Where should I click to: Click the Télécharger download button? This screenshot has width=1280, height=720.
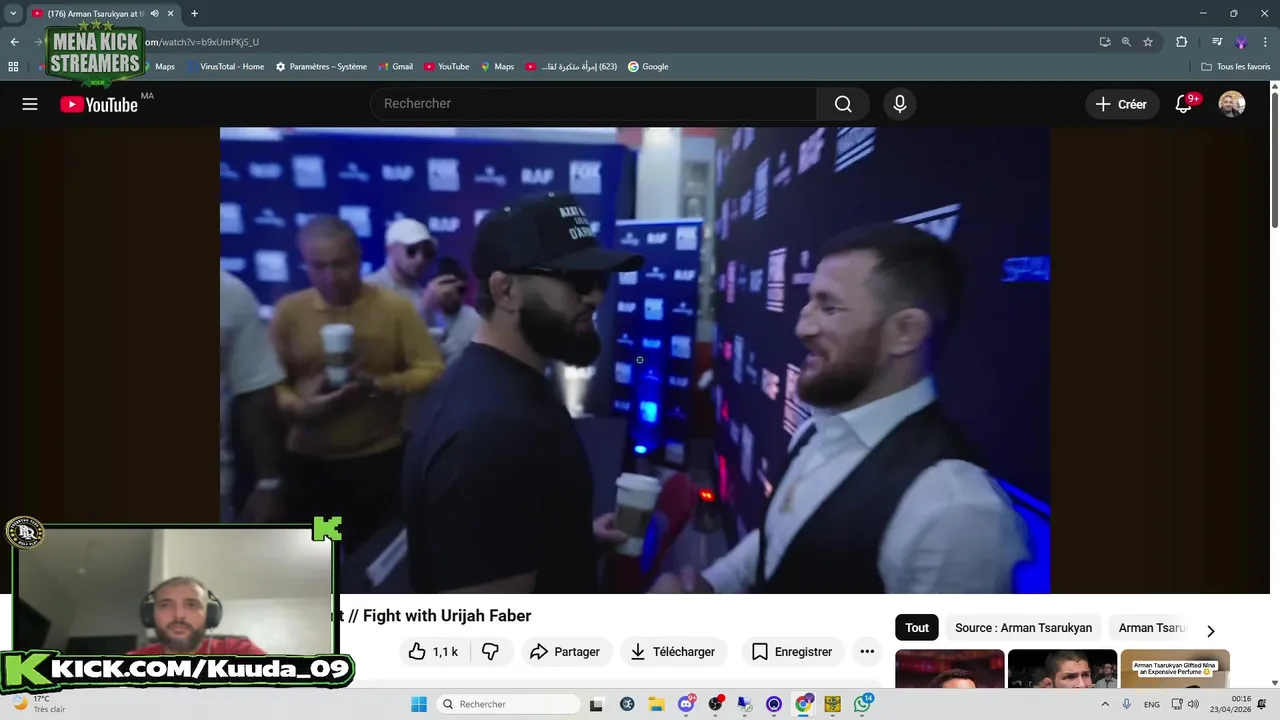click(x=673, y=652)
